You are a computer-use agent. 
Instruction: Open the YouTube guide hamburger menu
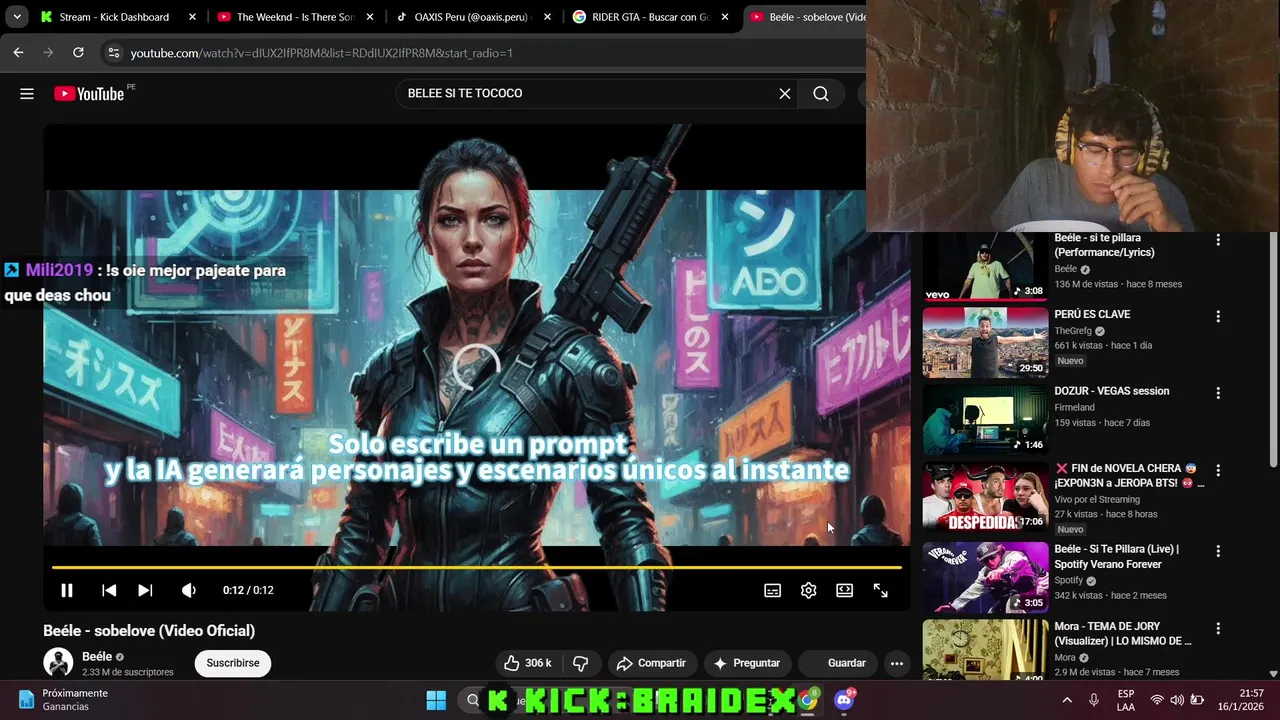tap(27, 94)
